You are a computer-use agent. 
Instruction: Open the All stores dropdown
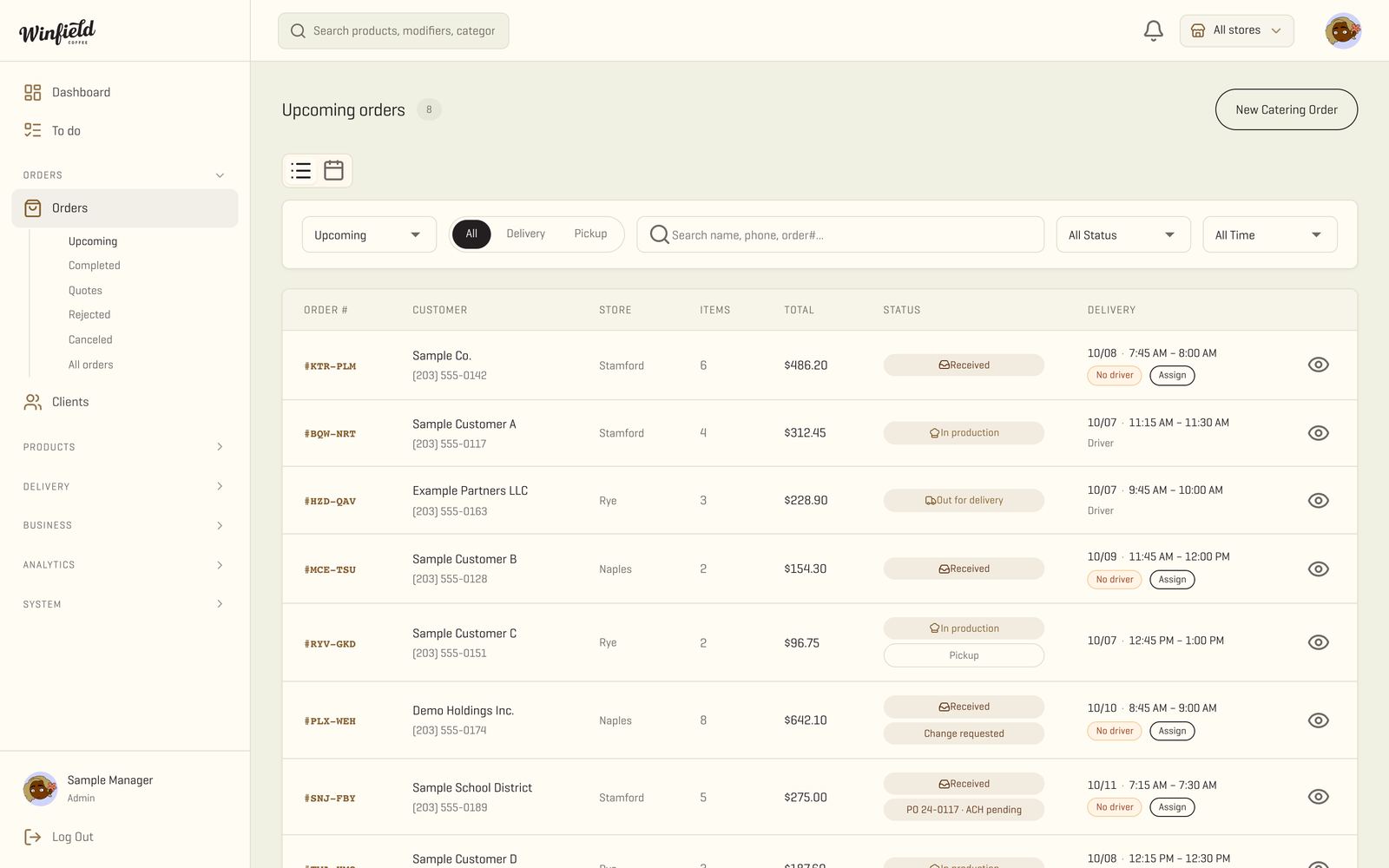click(x=1236, y=31)
